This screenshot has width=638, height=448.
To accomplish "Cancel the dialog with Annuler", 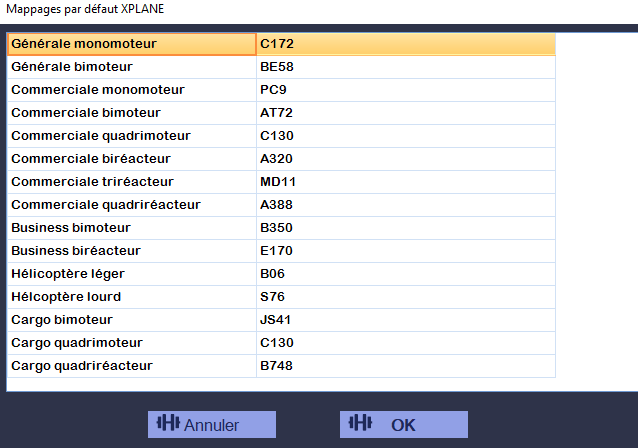I will click(212, 424).
